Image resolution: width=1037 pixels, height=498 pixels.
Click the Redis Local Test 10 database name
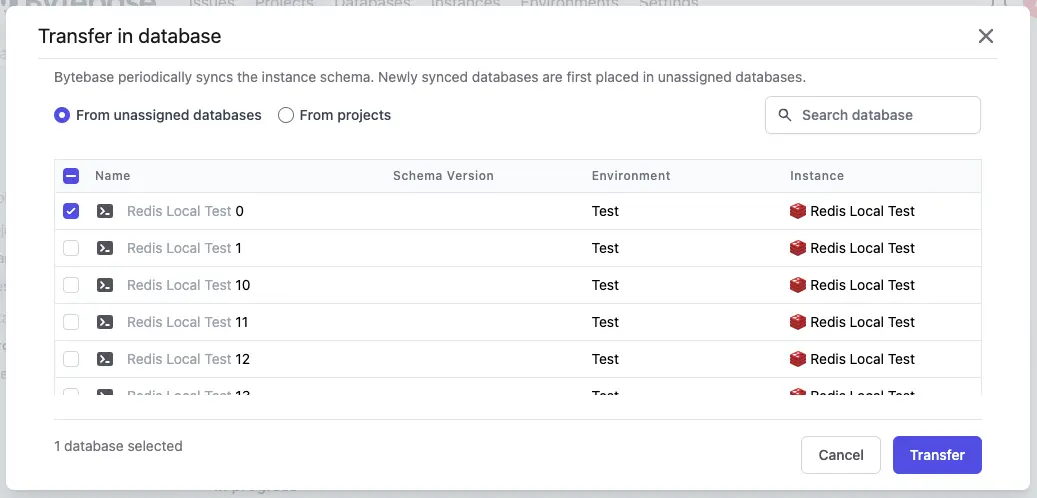pos(188,285)
